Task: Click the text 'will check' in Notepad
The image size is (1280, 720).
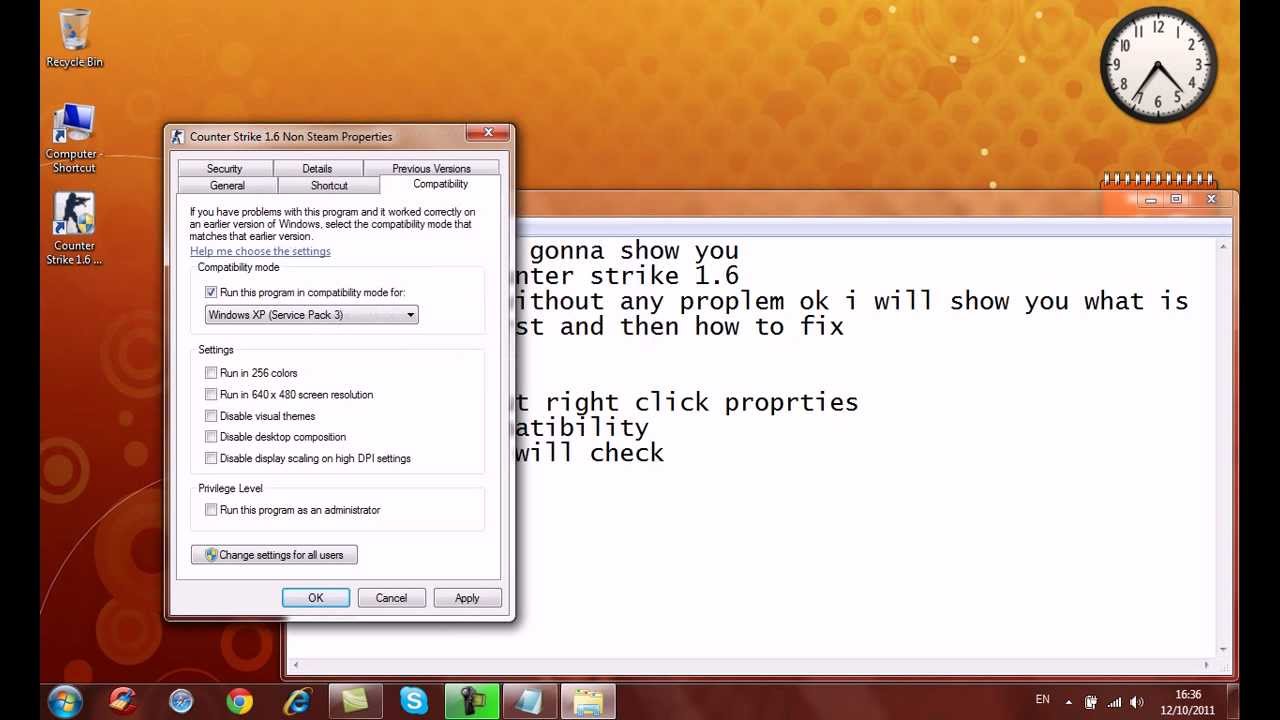Action: [x=589, y=453]
